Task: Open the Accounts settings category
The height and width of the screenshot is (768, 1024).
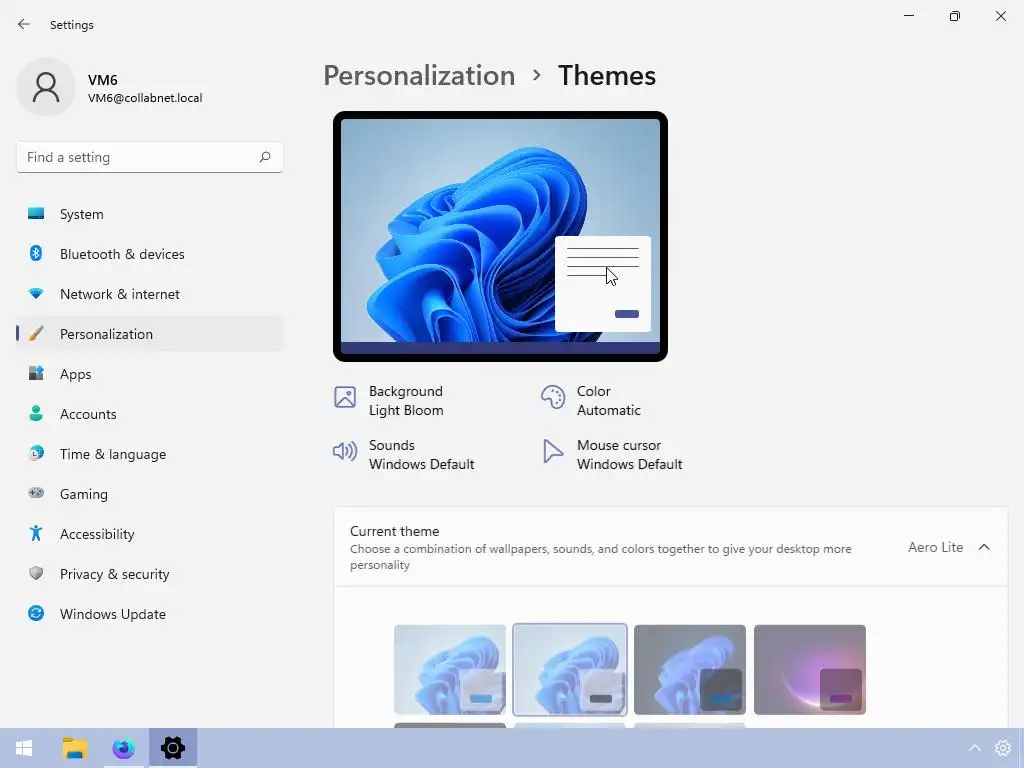Action: click(x=150, y=414)
